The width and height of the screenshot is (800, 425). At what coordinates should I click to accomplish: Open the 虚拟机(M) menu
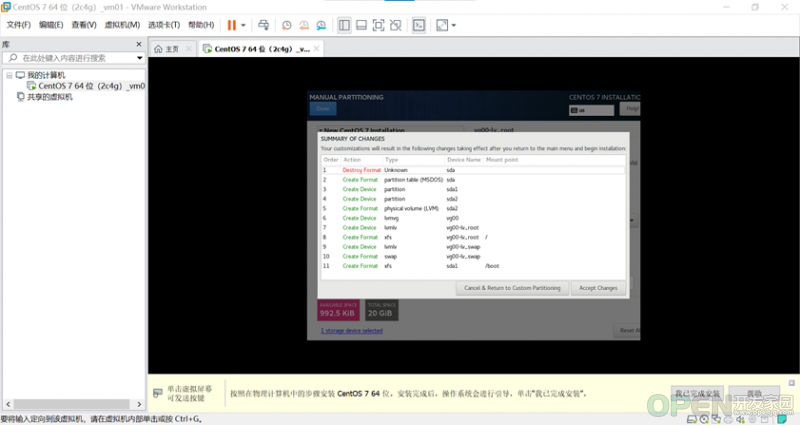122,24
